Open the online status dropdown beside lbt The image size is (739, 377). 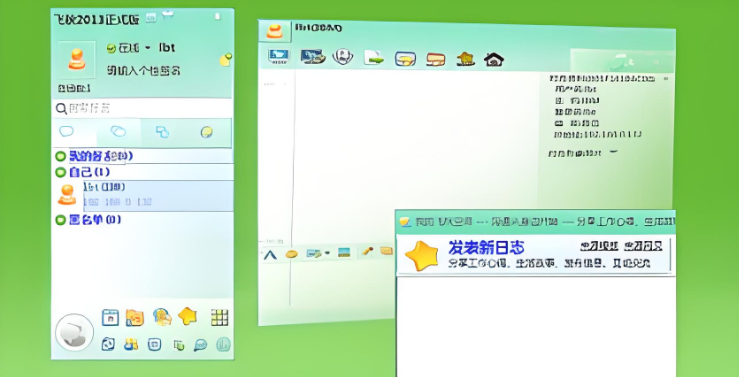(x=148, y=48)
